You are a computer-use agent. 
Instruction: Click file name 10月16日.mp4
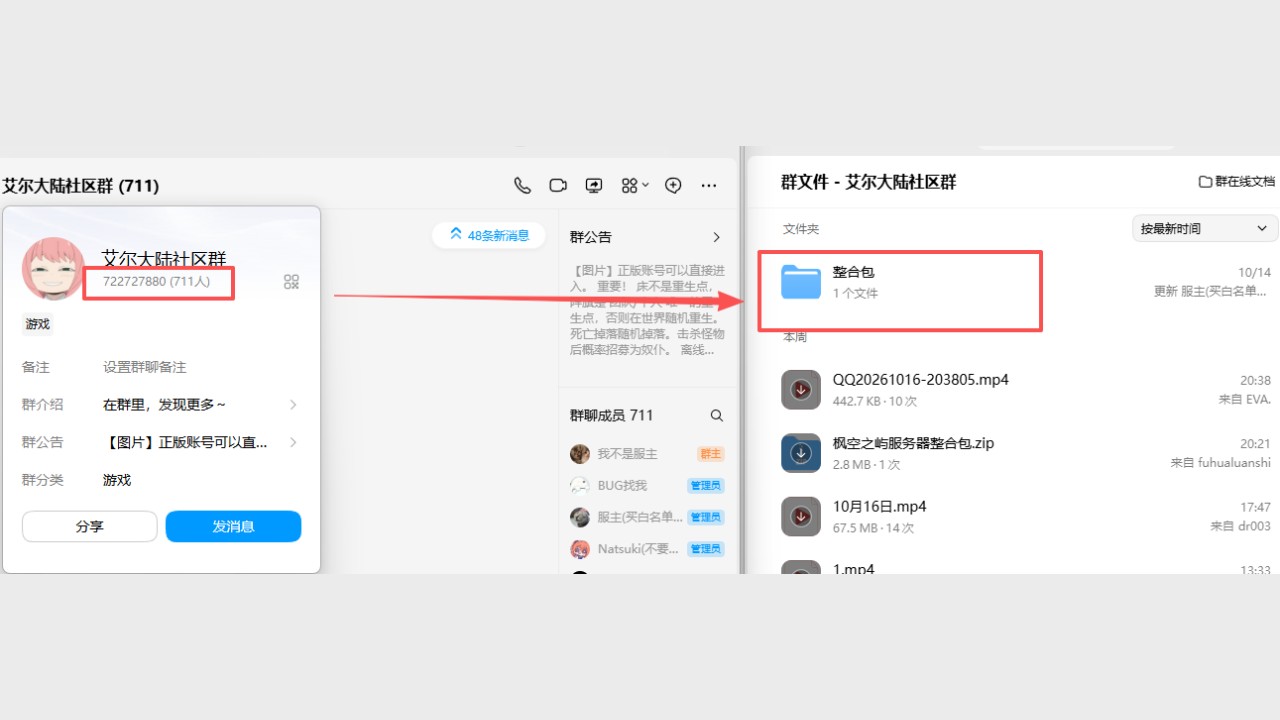click(879, 506)
